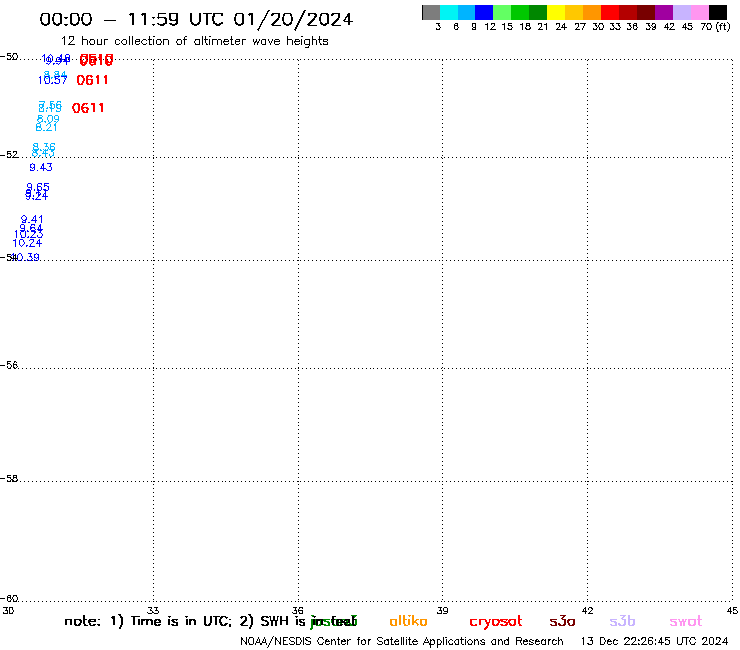
Task: Pick the lavender swatch near 45
Action: click(x=681, y=12)
